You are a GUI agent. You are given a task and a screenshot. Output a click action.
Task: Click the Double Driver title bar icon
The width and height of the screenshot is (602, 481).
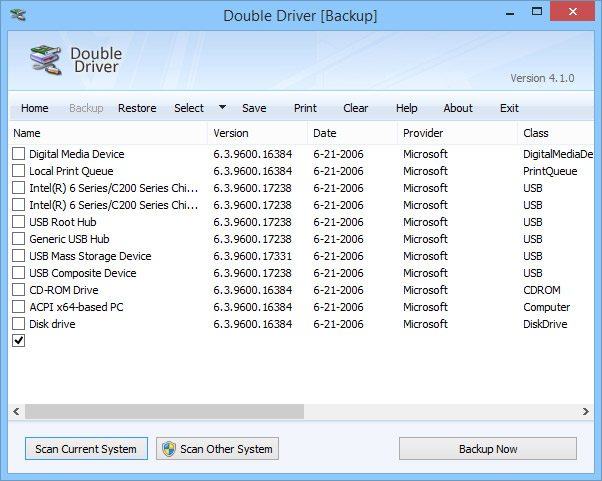pos(18,15)
